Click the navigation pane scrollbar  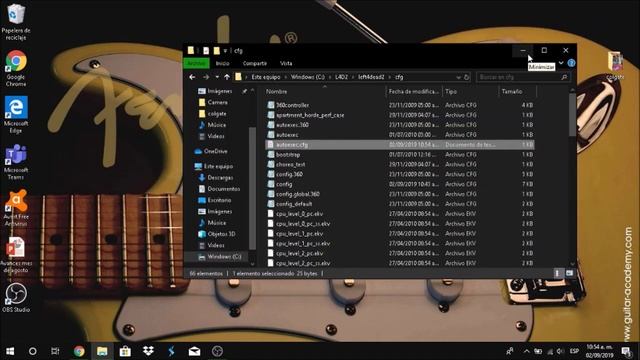coord(252,188)
